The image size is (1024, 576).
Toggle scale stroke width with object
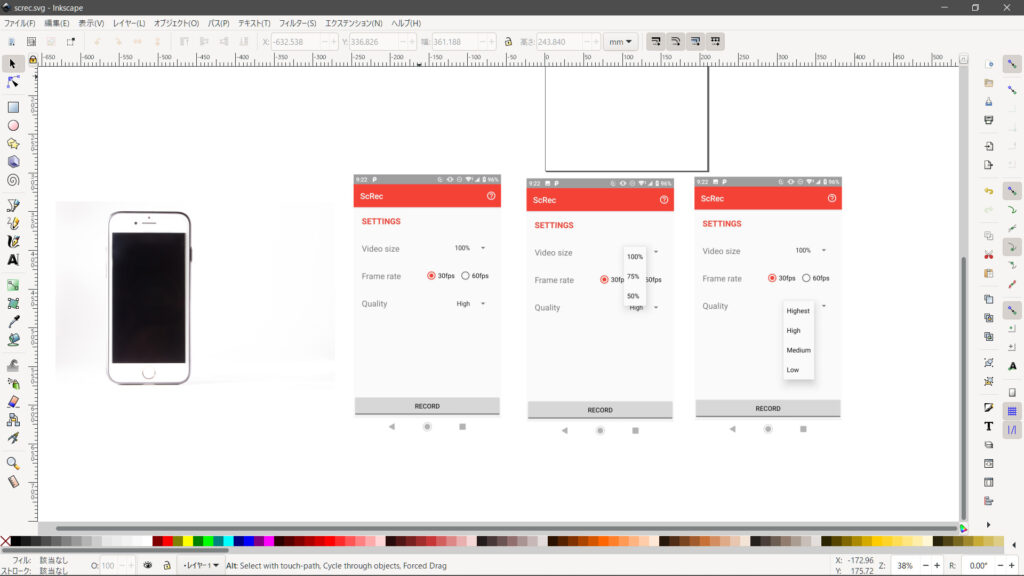[656, 42]
